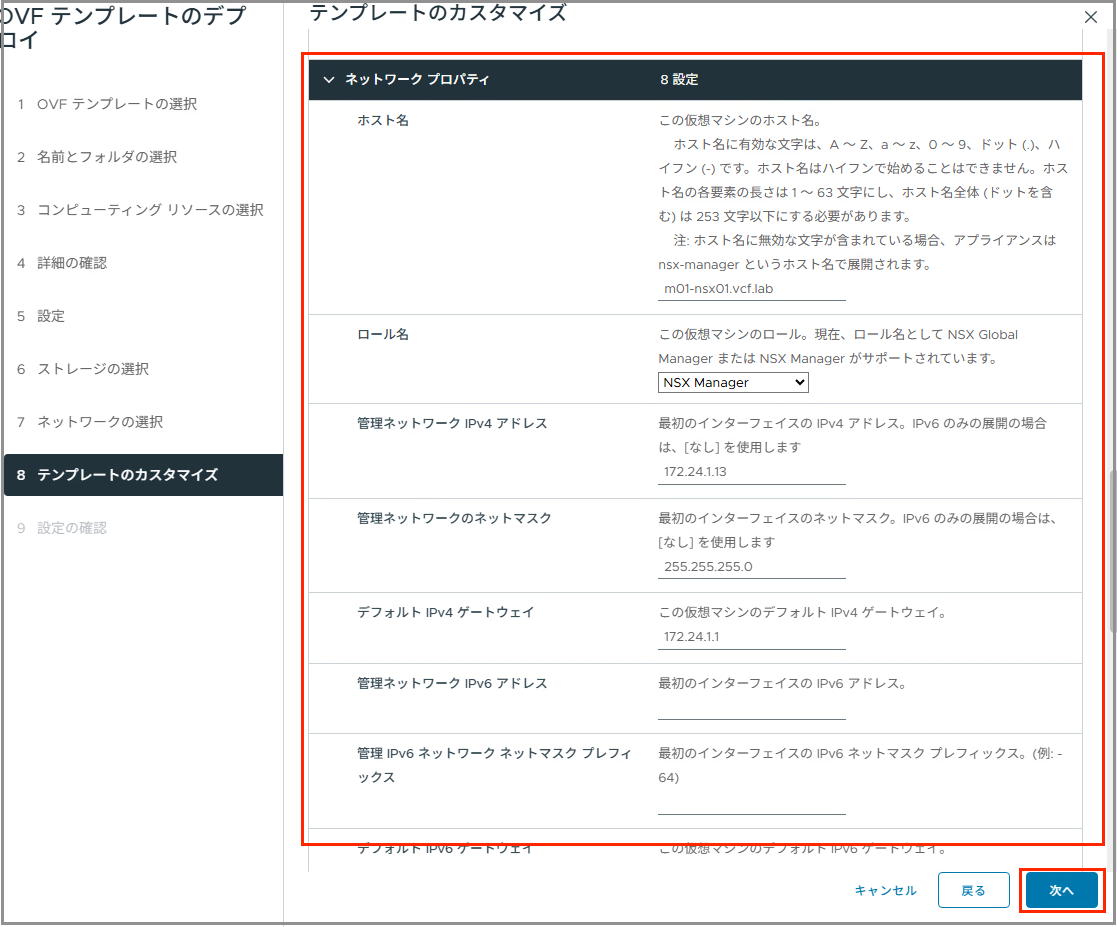Viewport: 1117px width, 927px height.
Task: Go to step 3 コンピューティング リソースの選択
Action: pos(140,210)
